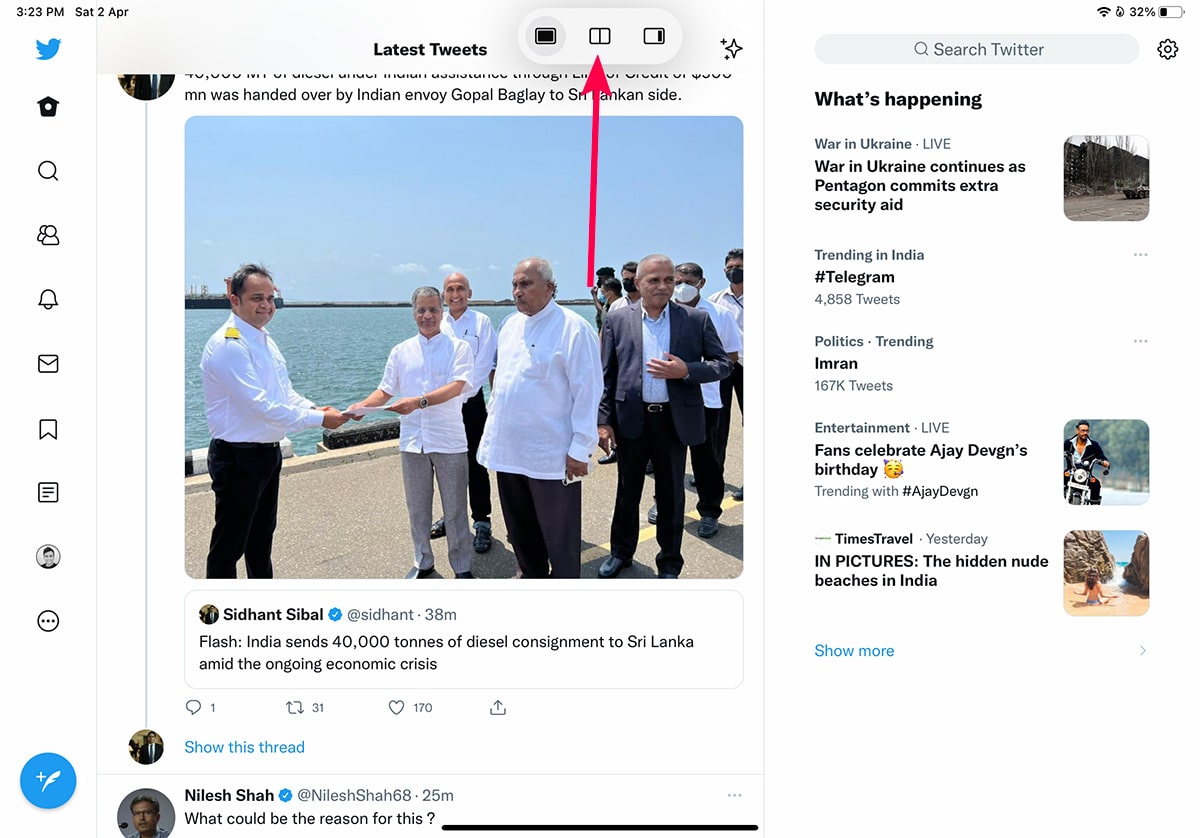
Task: Open the Messages envelope icon
Action: point(48,364)
